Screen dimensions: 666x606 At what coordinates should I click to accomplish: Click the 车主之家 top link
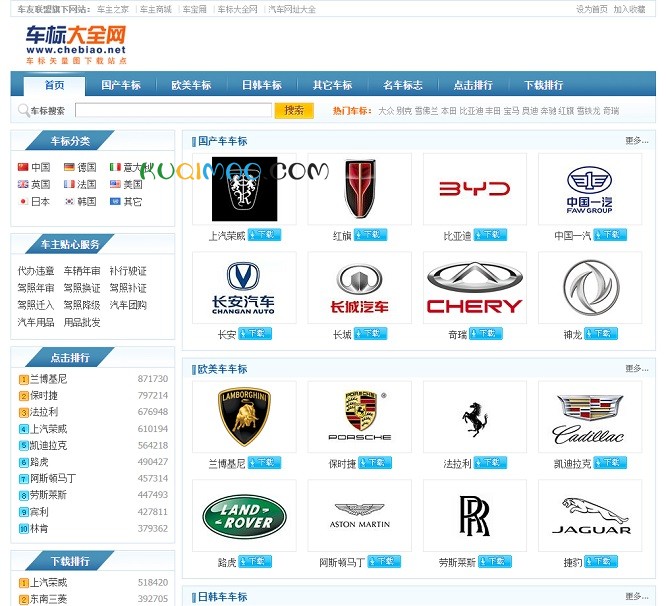click(x=113, y=9)
